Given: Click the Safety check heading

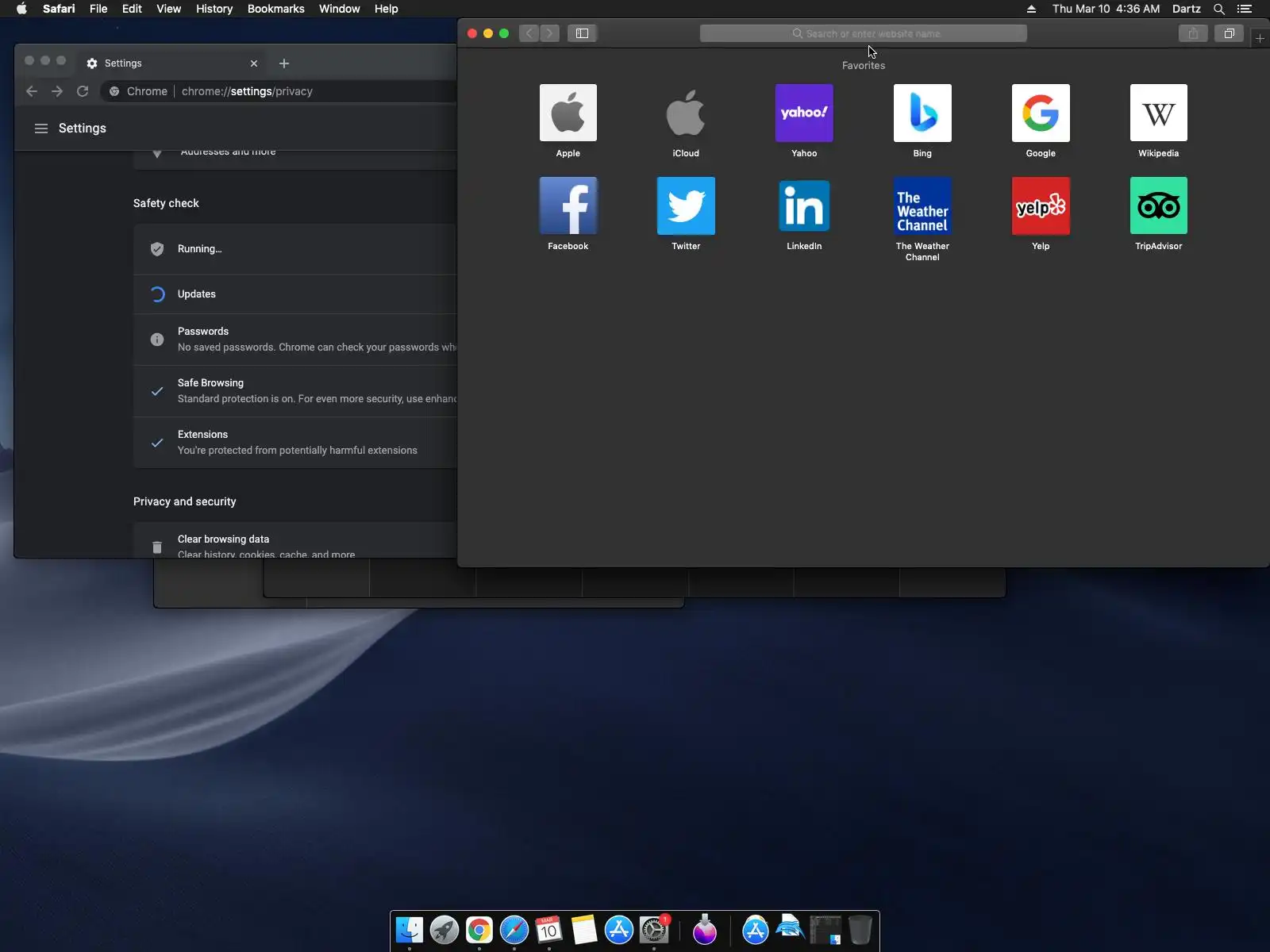Looking at the screenshot, I should [166, 203].
